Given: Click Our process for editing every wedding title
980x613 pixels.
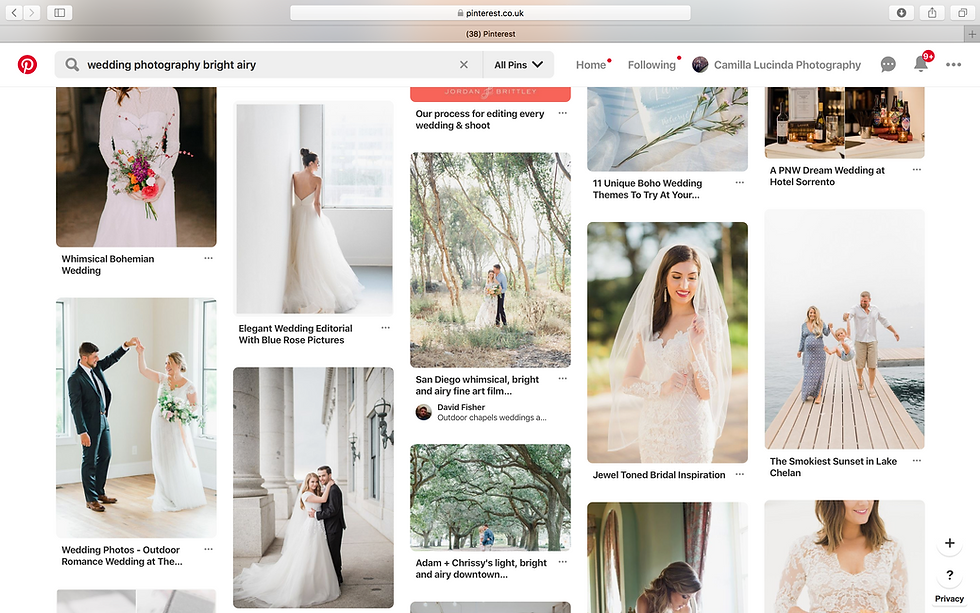Looking at the screenshot, I should pos(479,119).
